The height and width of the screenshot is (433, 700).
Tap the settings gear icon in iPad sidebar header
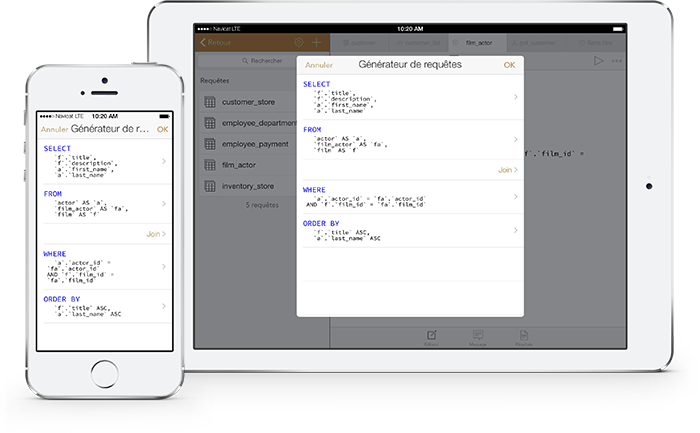(x=298, y=43)
